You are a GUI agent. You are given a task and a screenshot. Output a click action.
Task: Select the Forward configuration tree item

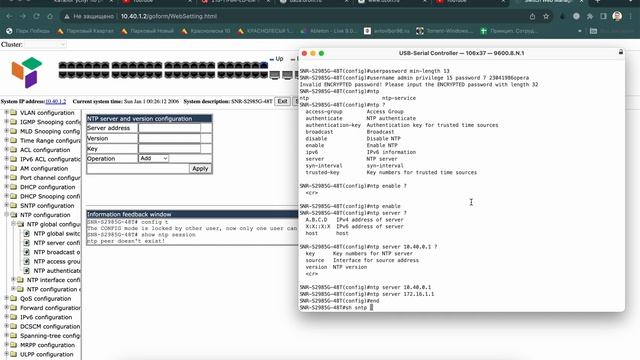click(x=50, y=308)
